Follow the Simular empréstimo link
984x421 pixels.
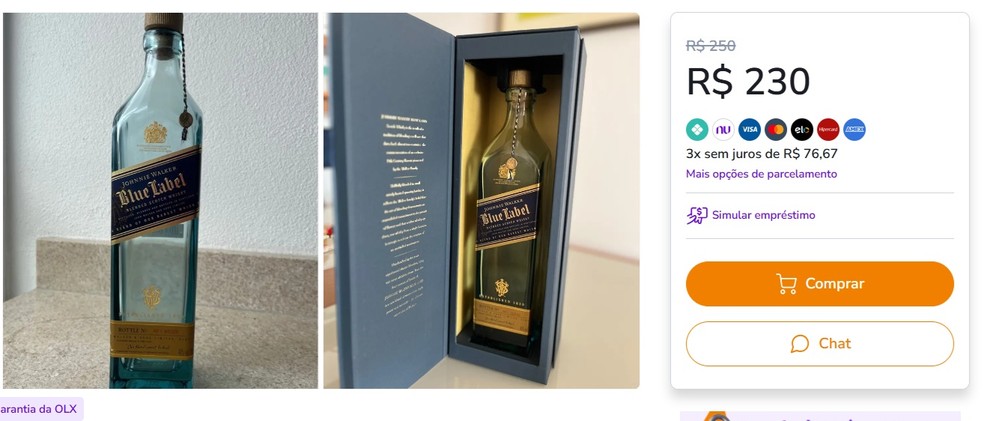(763, 215)
